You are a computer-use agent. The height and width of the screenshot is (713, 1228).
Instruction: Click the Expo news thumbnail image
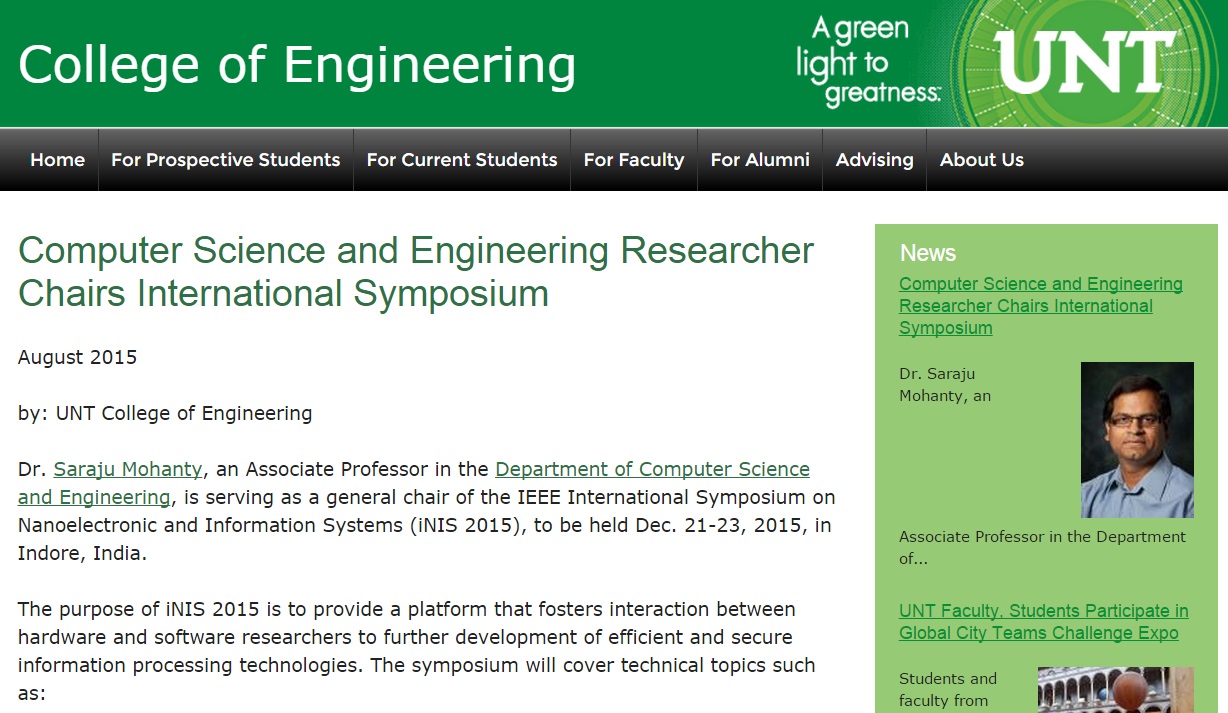(x=1116, y=690)
